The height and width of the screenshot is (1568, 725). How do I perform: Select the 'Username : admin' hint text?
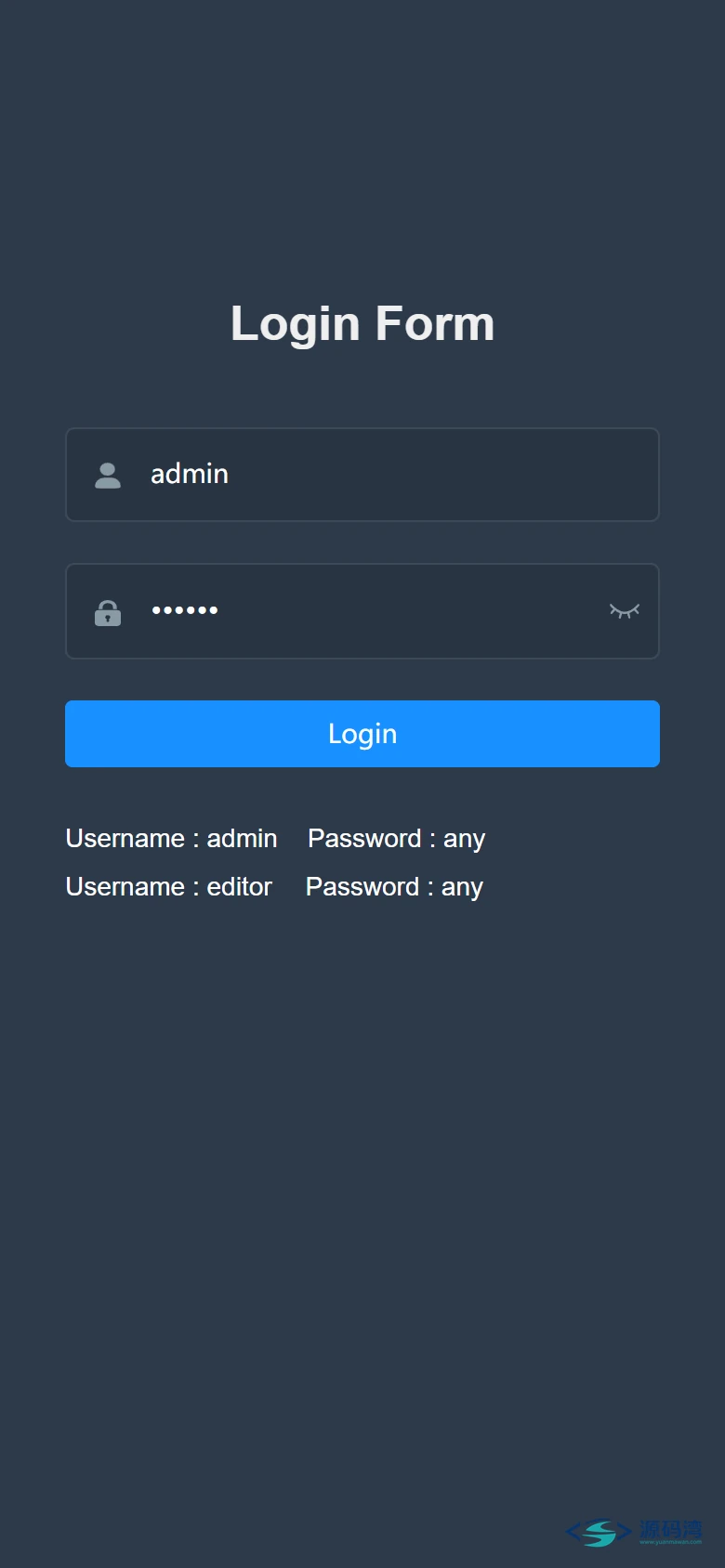coord(172,838)
